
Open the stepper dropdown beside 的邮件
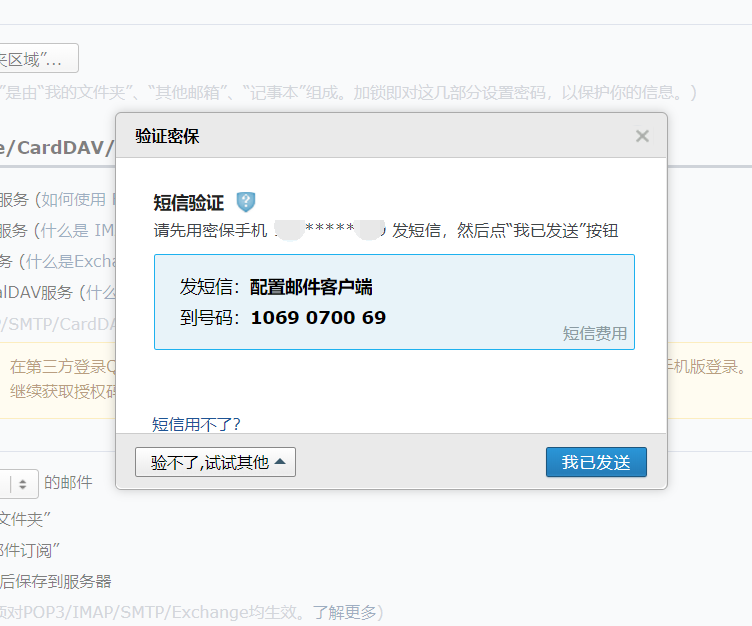click(19, 484)
